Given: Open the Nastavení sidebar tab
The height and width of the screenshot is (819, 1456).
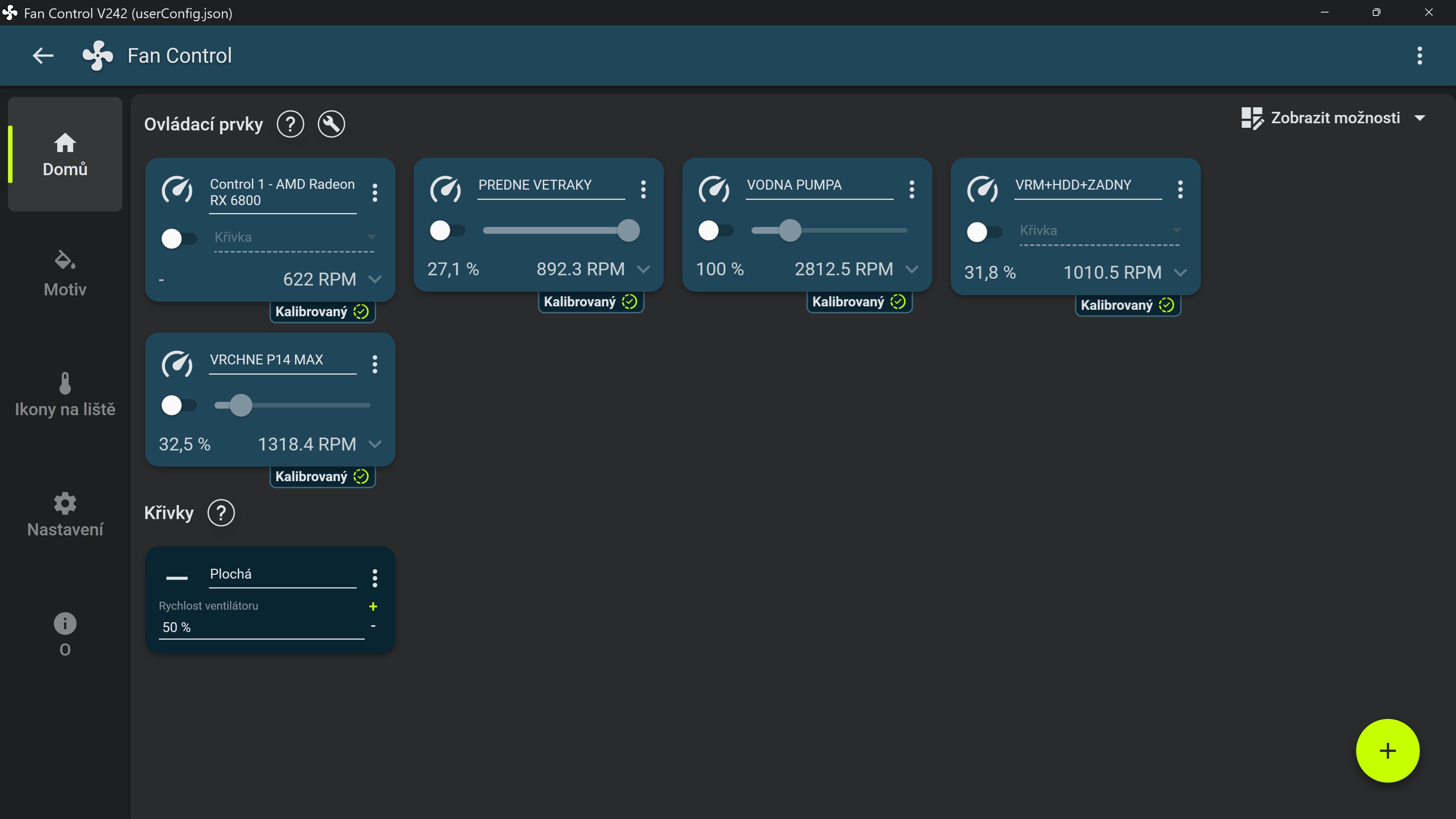Looking at the screenshot, I should (65, 514).
